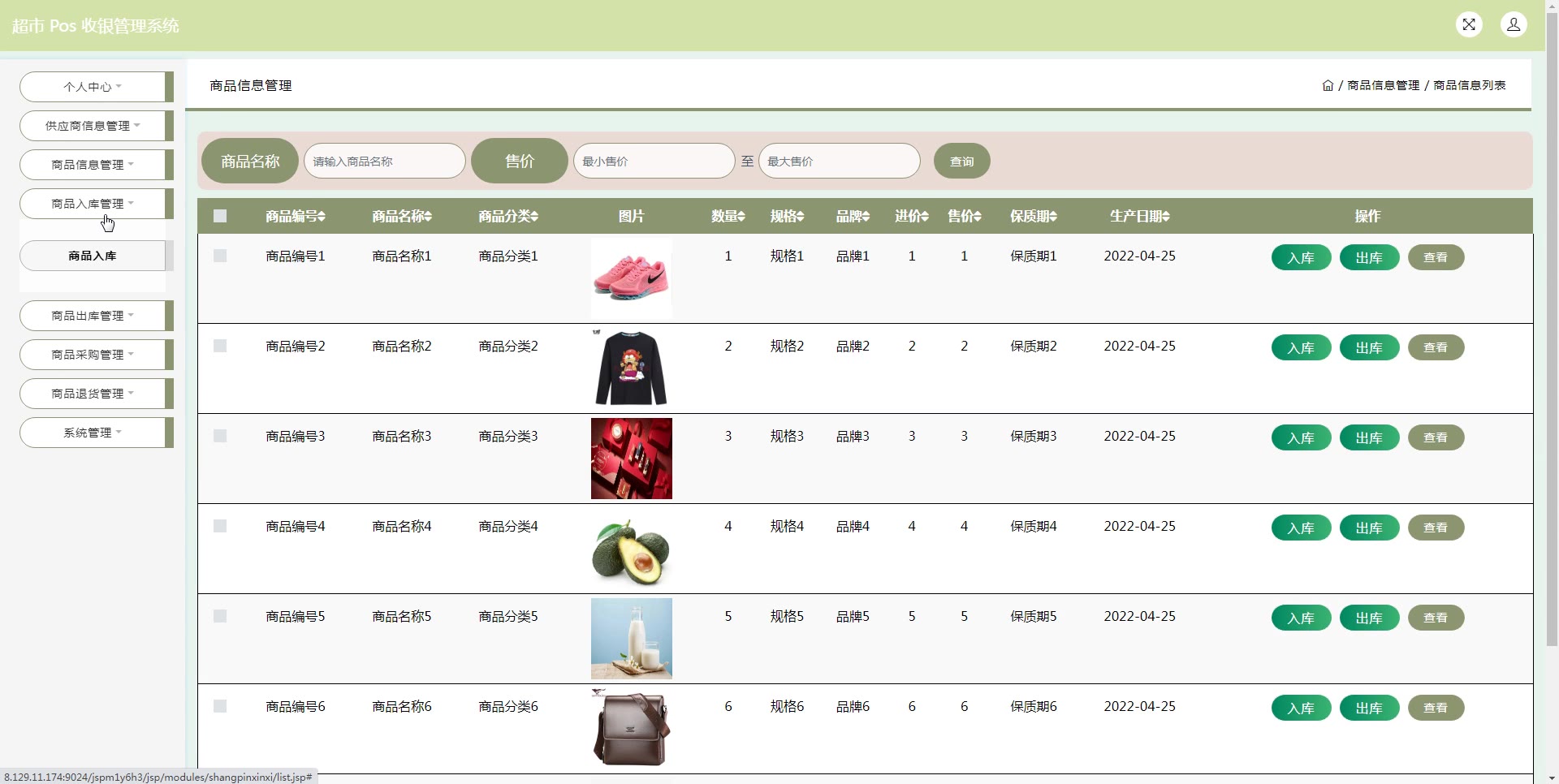Screen dimensions: 1559x784
Task: Sort by 生产日期 column header
Action: point(1139,216)
